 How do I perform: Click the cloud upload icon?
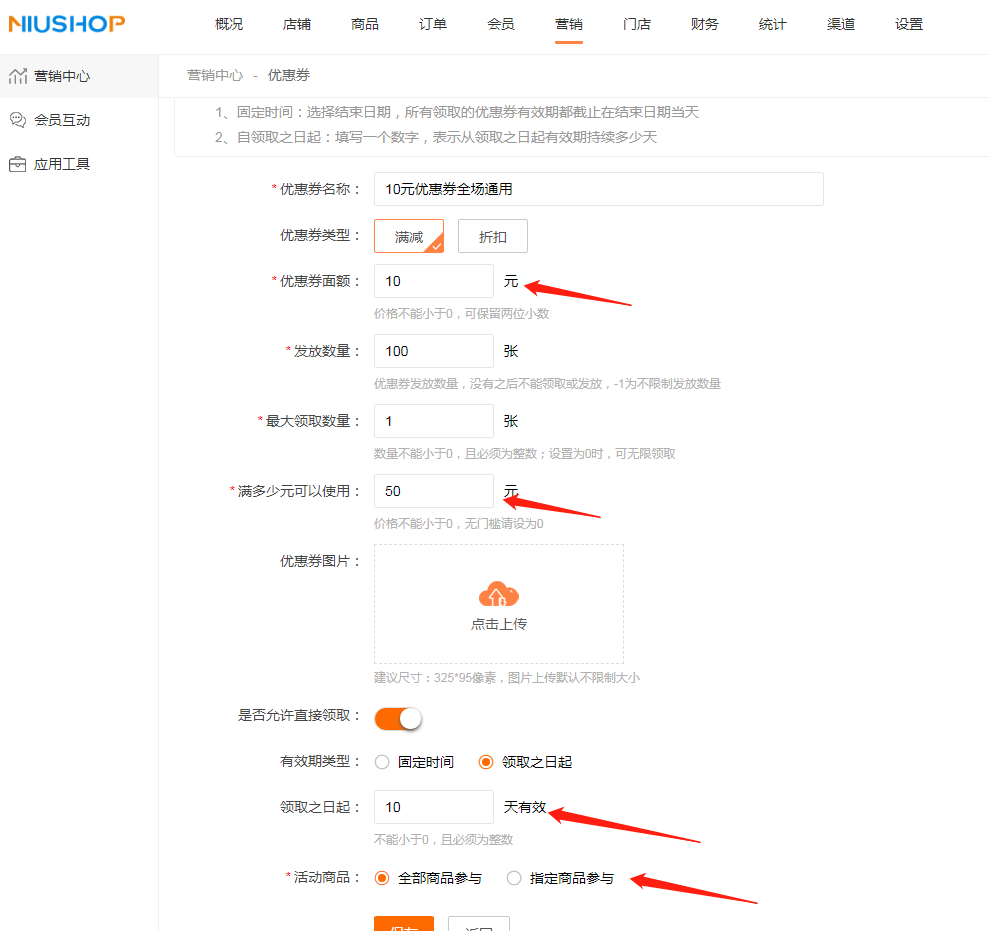[x=498, y=594]
